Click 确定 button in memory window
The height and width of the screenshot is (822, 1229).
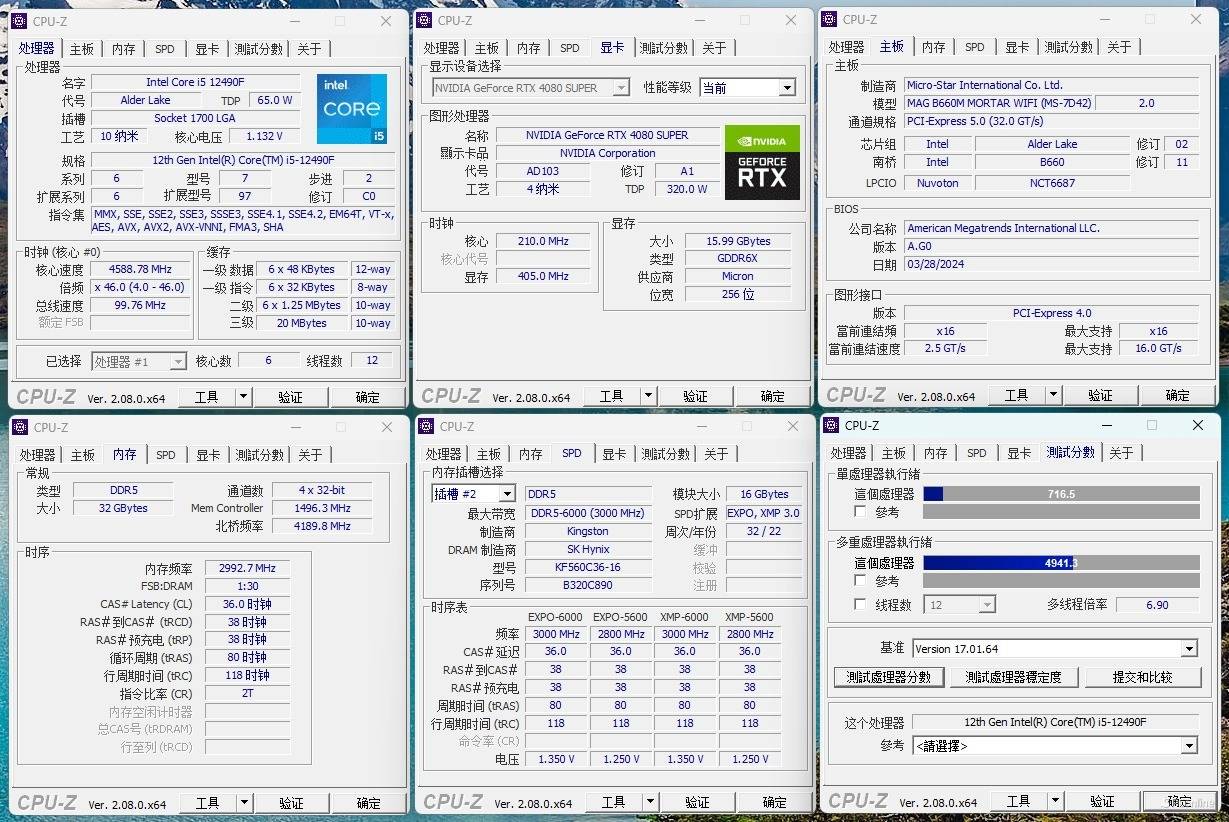point(369,803)
